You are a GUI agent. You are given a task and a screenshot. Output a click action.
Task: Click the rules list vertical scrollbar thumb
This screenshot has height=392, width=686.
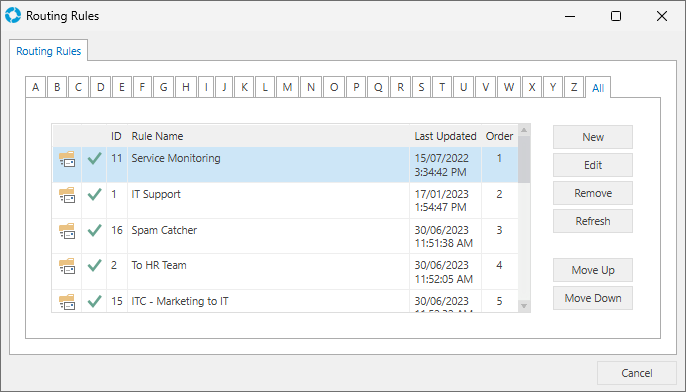[524, 159]
